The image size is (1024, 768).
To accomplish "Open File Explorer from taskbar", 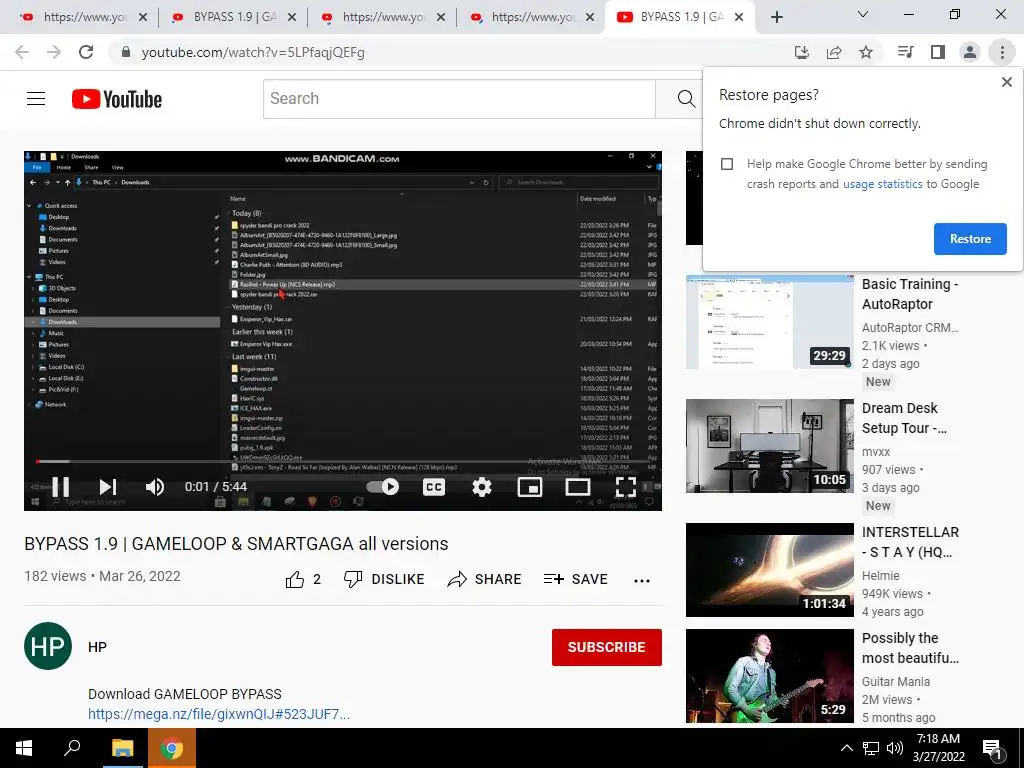I will pyautogui.click(x=122, y=748).
